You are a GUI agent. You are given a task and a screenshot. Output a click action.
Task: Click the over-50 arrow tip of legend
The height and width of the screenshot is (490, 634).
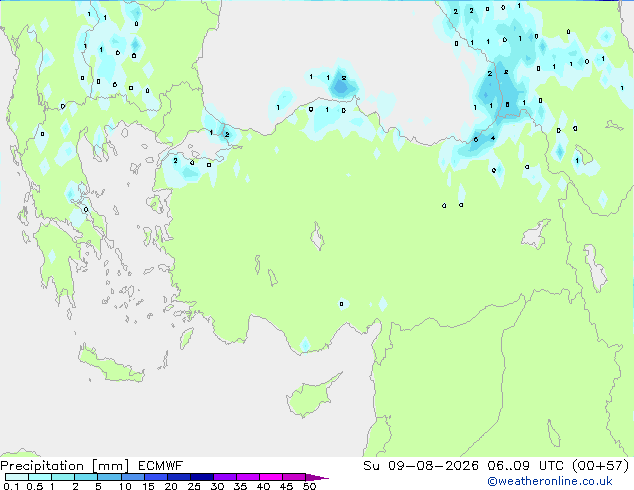[317, 477]
